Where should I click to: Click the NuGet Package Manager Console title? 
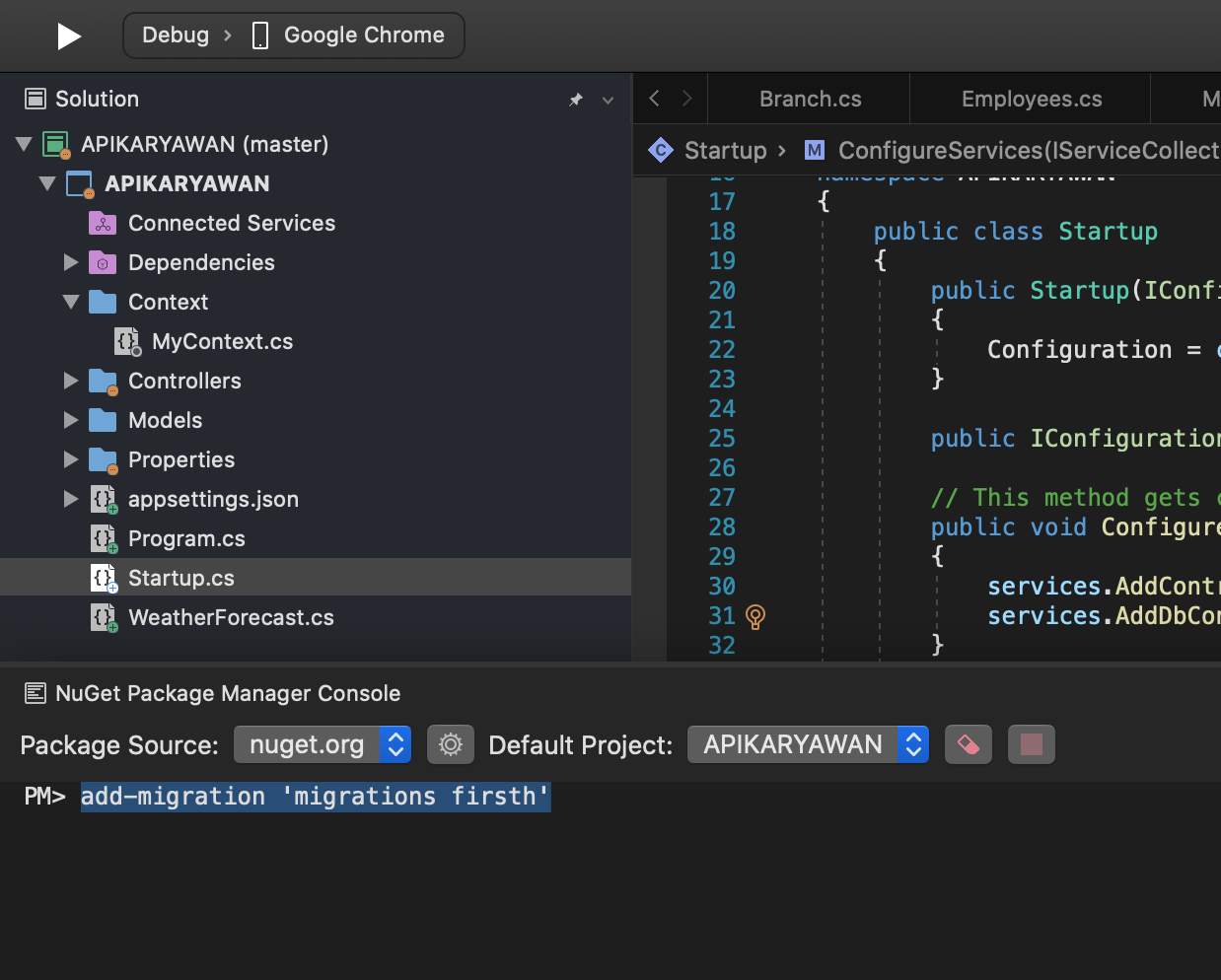pos(228,693)
